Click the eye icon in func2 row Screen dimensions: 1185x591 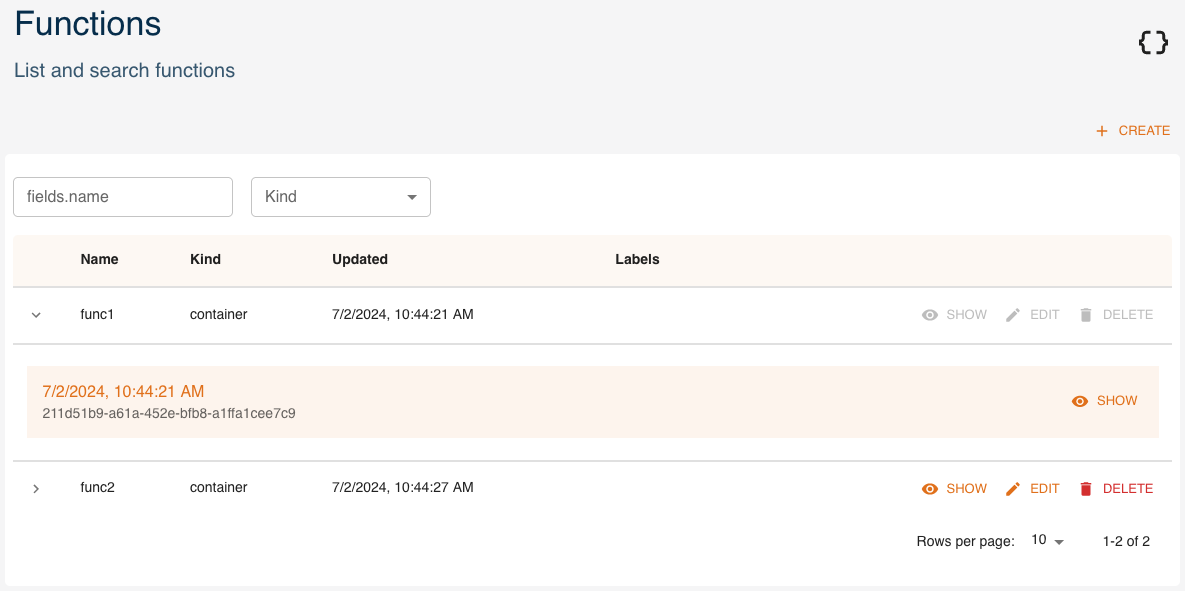[930, 489]
